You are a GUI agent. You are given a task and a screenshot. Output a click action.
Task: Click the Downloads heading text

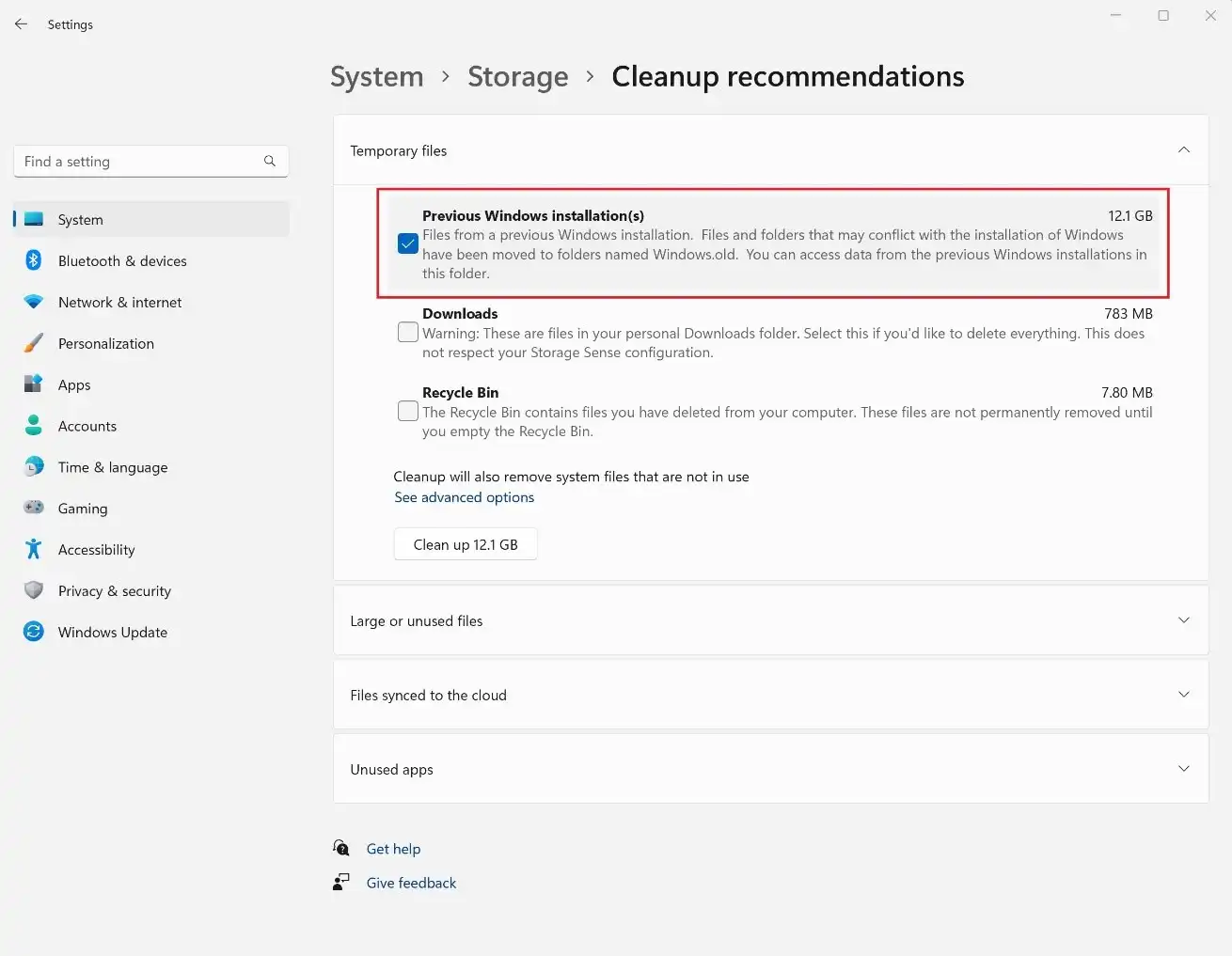pos(460,313)
